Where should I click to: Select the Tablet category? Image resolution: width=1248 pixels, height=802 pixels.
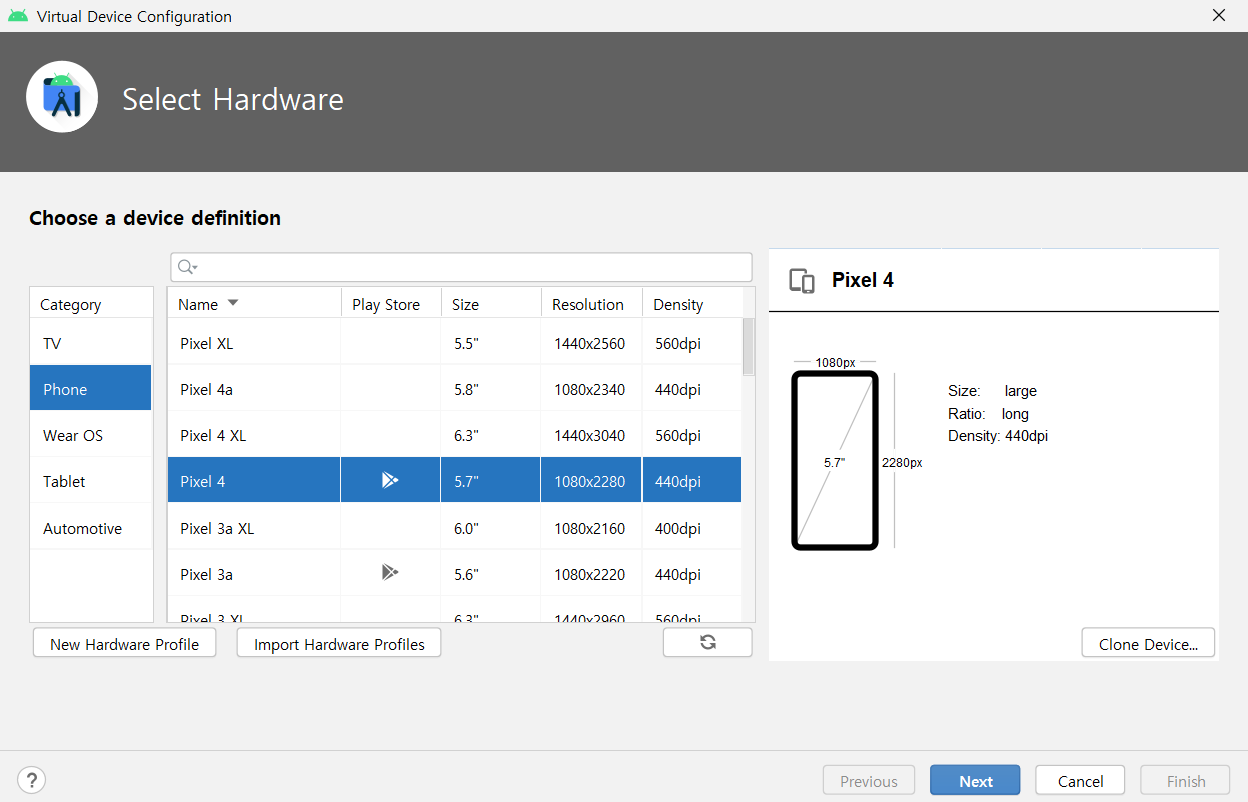(x=91, y=481)
